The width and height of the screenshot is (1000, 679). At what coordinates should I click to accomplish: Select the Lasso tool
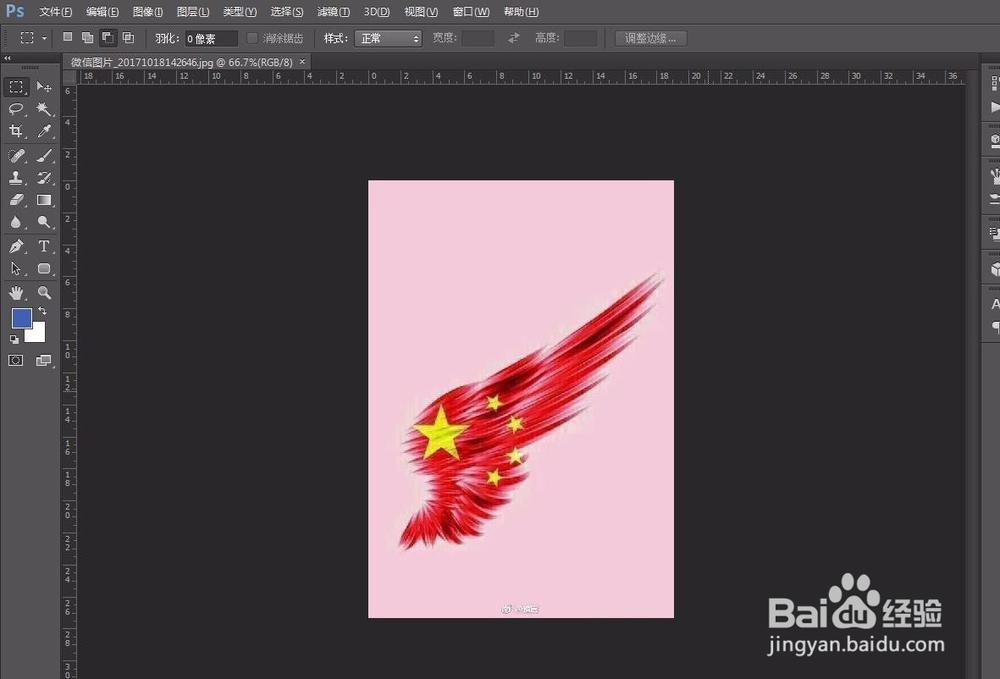(x=16, y=109)
